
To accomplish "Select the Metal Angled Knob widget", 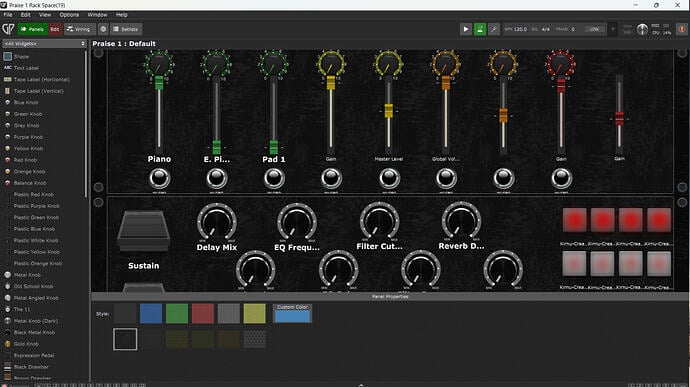I will 36,298.
